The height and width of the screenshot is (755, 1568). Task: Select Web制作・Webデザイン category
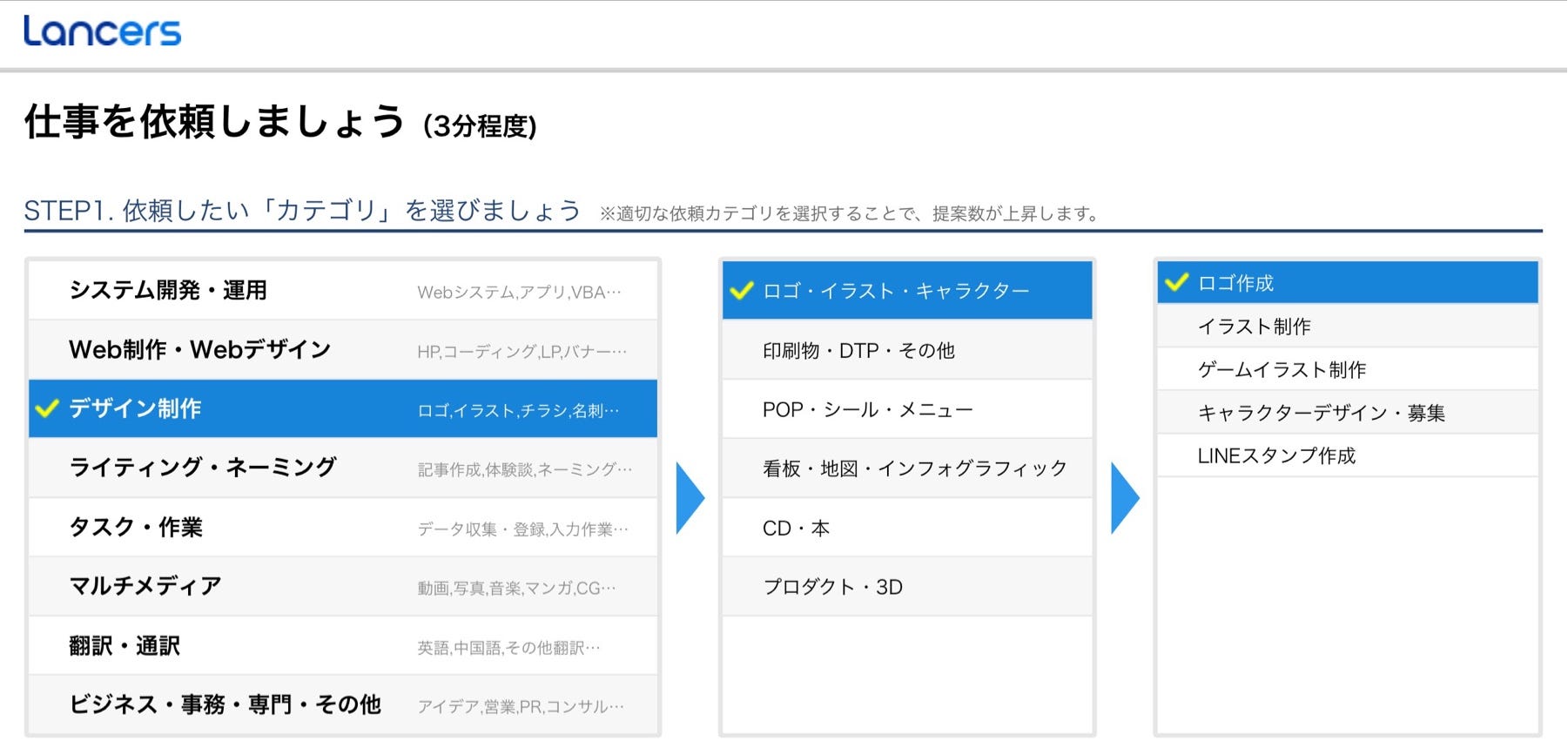click(x=343, y=350)
